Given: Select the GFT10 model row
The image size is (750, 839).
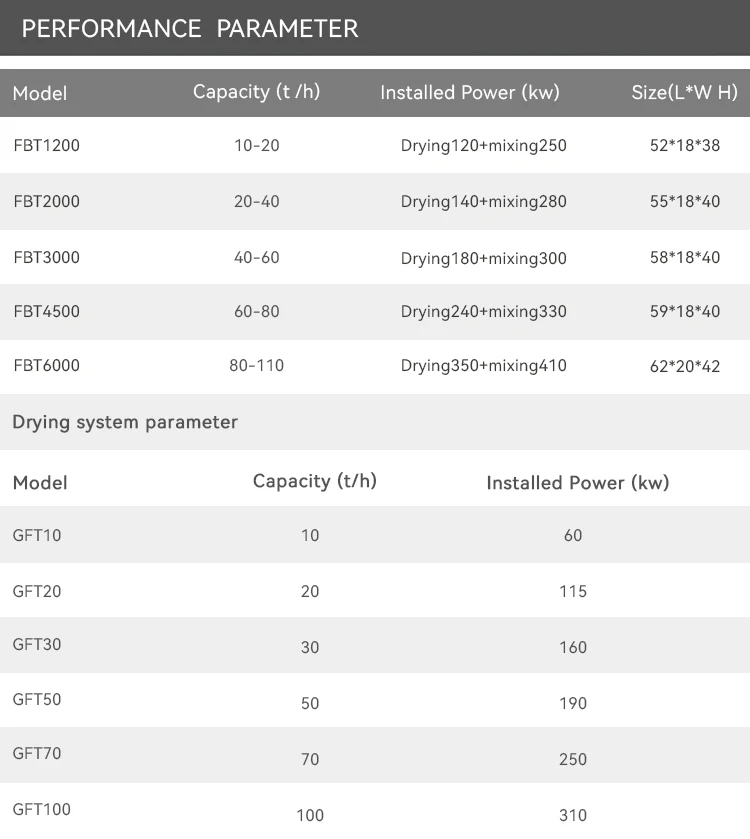Looking at the screenshot, I should point(37,535).
